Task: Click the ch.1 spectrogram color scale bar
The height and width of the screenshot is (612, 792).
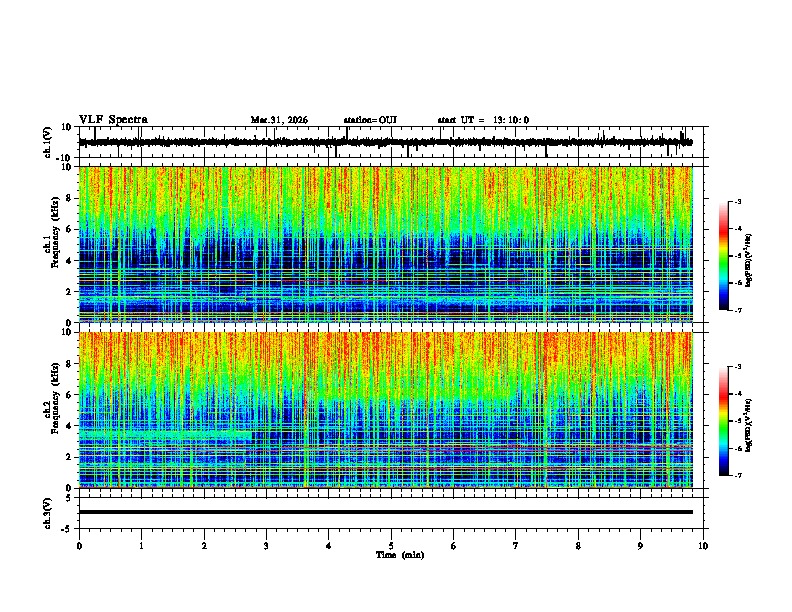Action: (x=724, y=256)
